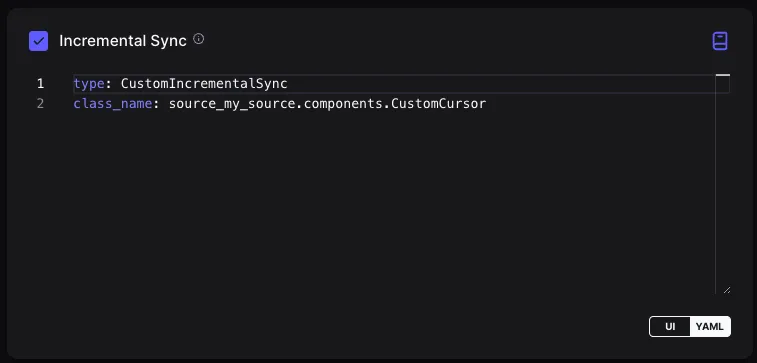Place cursor on the "class_name" key

pos(113,103)
